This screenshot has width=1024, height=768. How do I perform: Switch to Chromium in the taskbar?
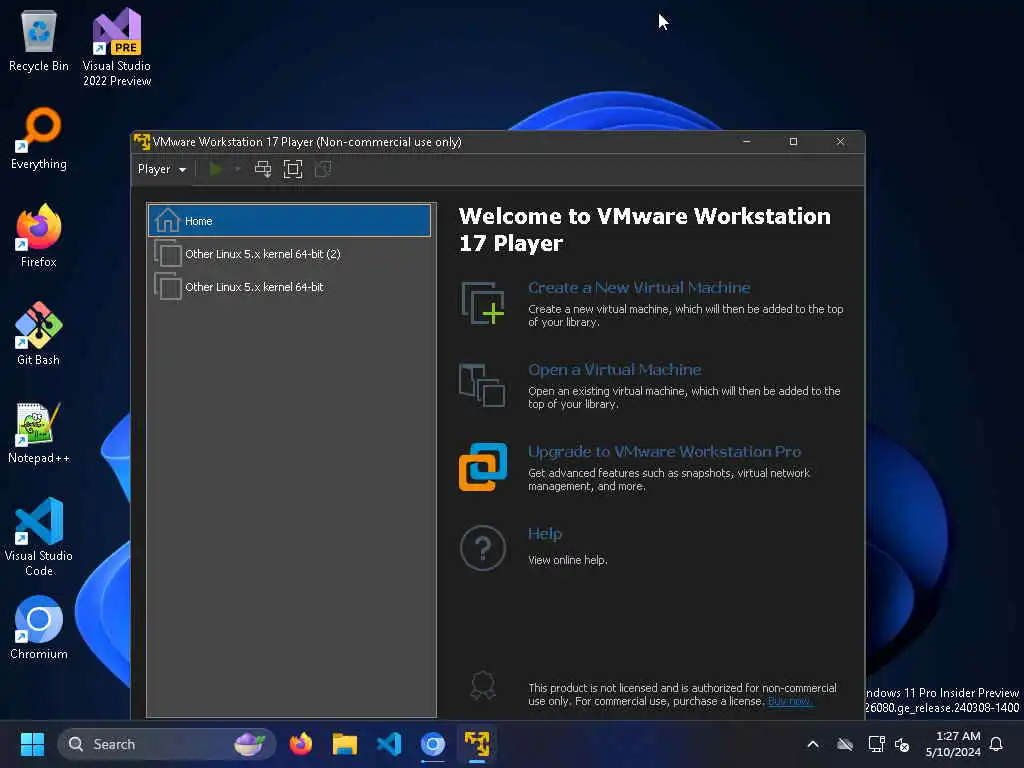(433, 744)
